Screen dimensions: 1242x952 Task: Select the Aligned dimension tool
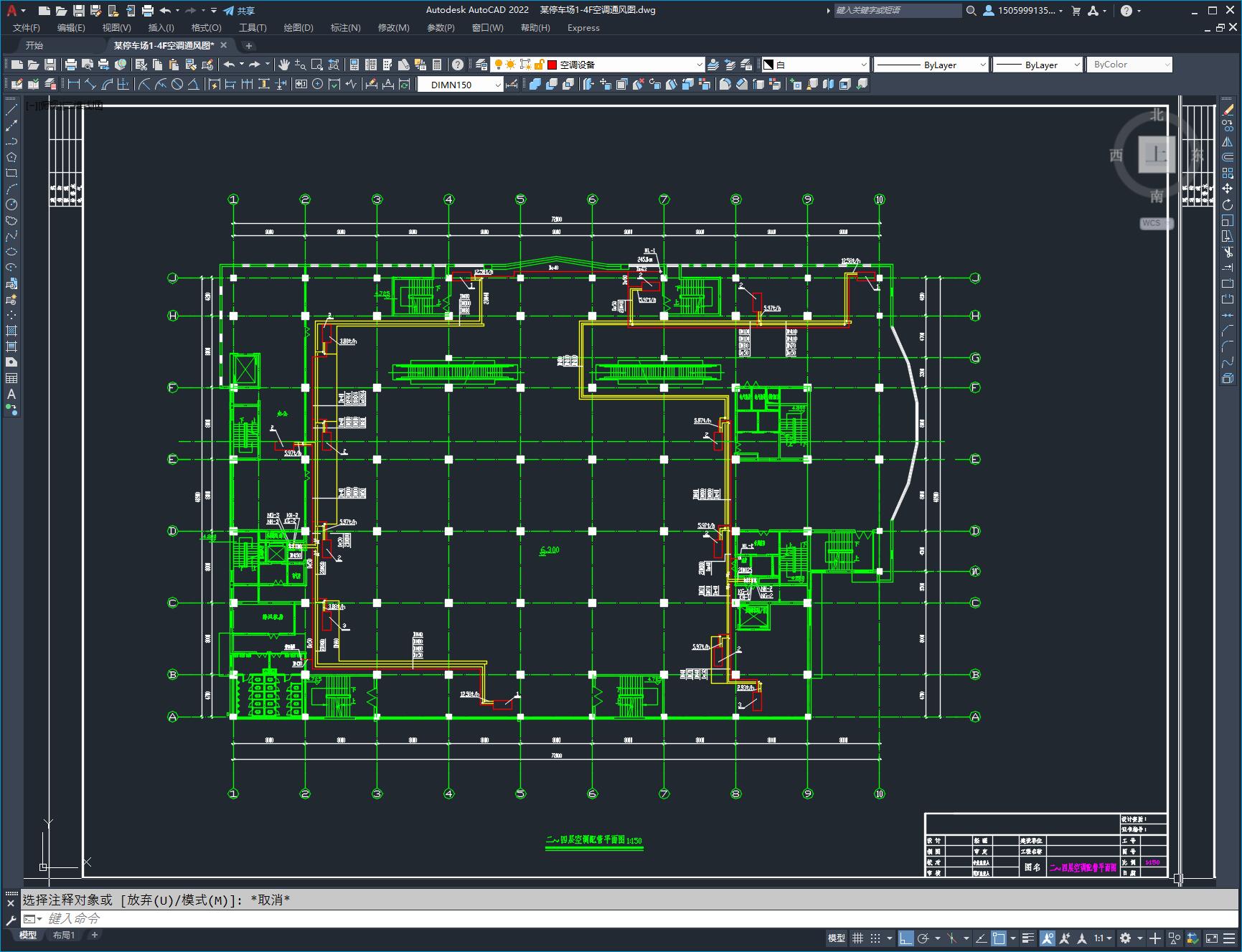(90, 85)
